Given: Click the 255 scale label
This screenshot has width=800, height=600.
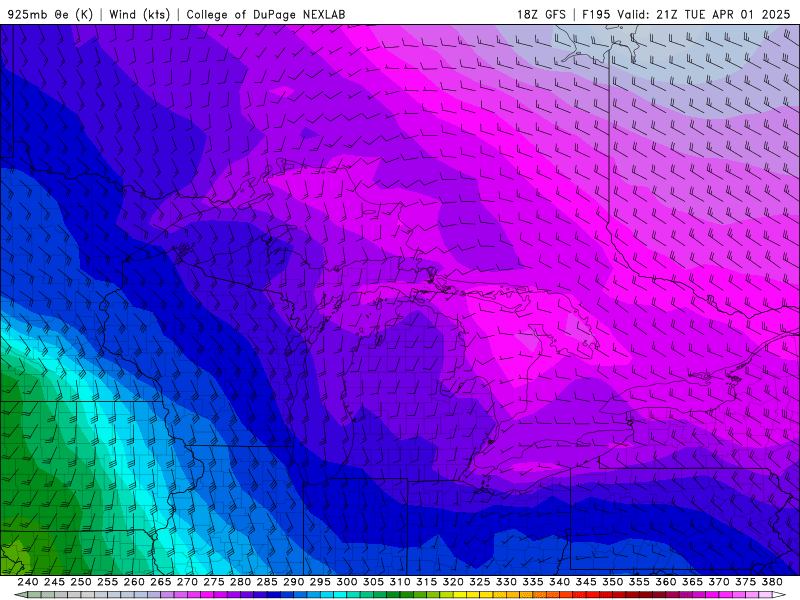Looking at the screenshot, I should coord(107,582).
